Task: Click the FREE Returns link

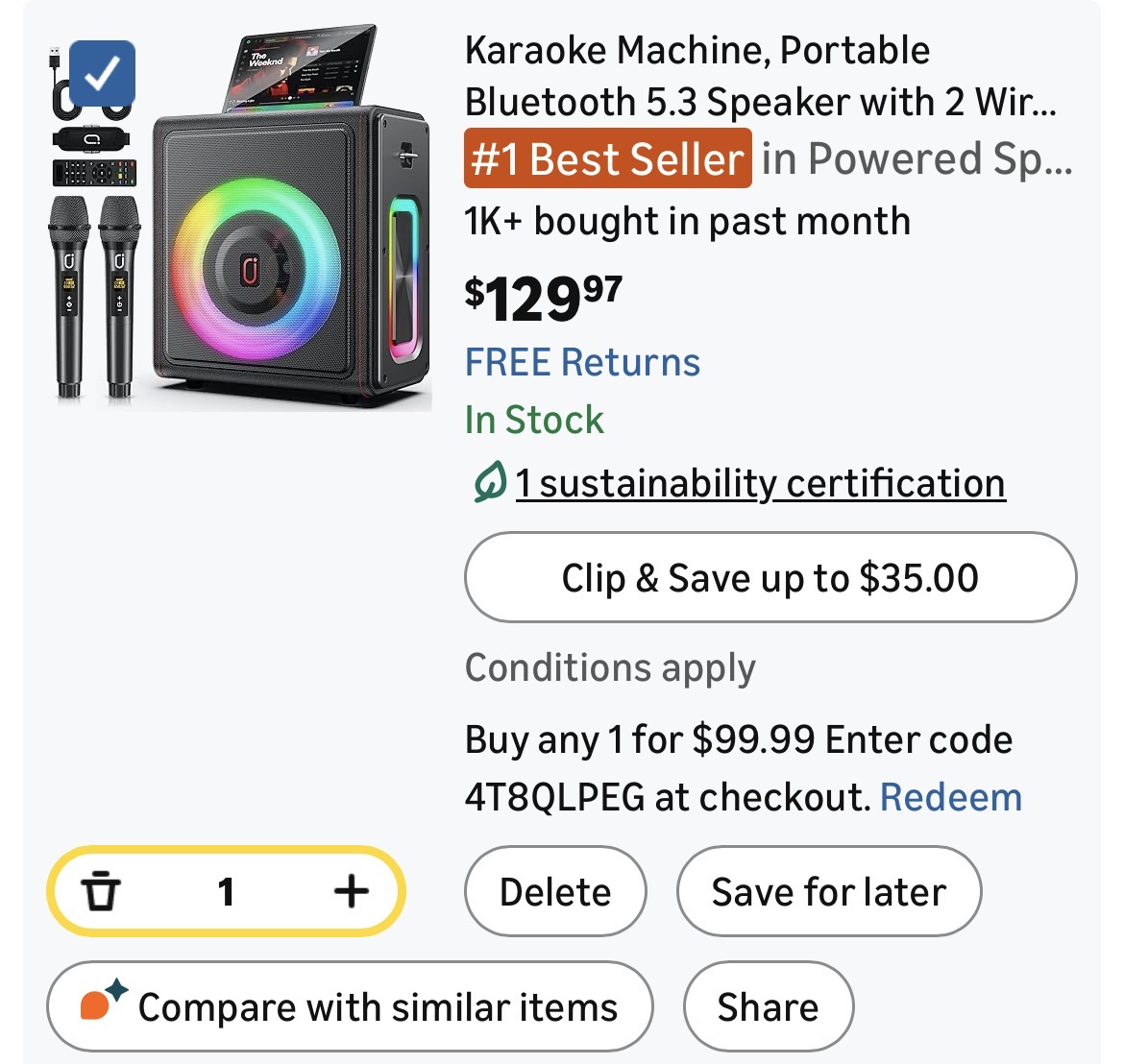Action: click(x=582, y=363)
